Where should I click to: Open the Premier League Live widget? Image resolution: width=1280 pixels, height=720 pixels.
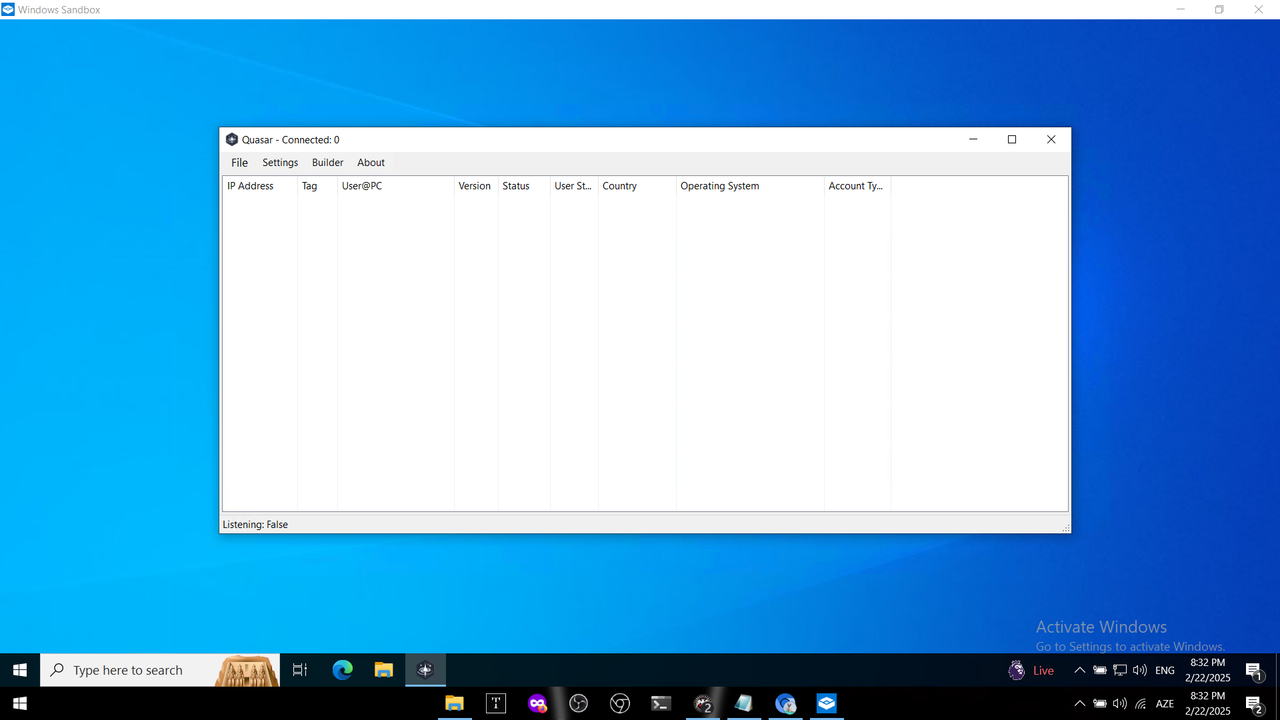point(1031,670)
